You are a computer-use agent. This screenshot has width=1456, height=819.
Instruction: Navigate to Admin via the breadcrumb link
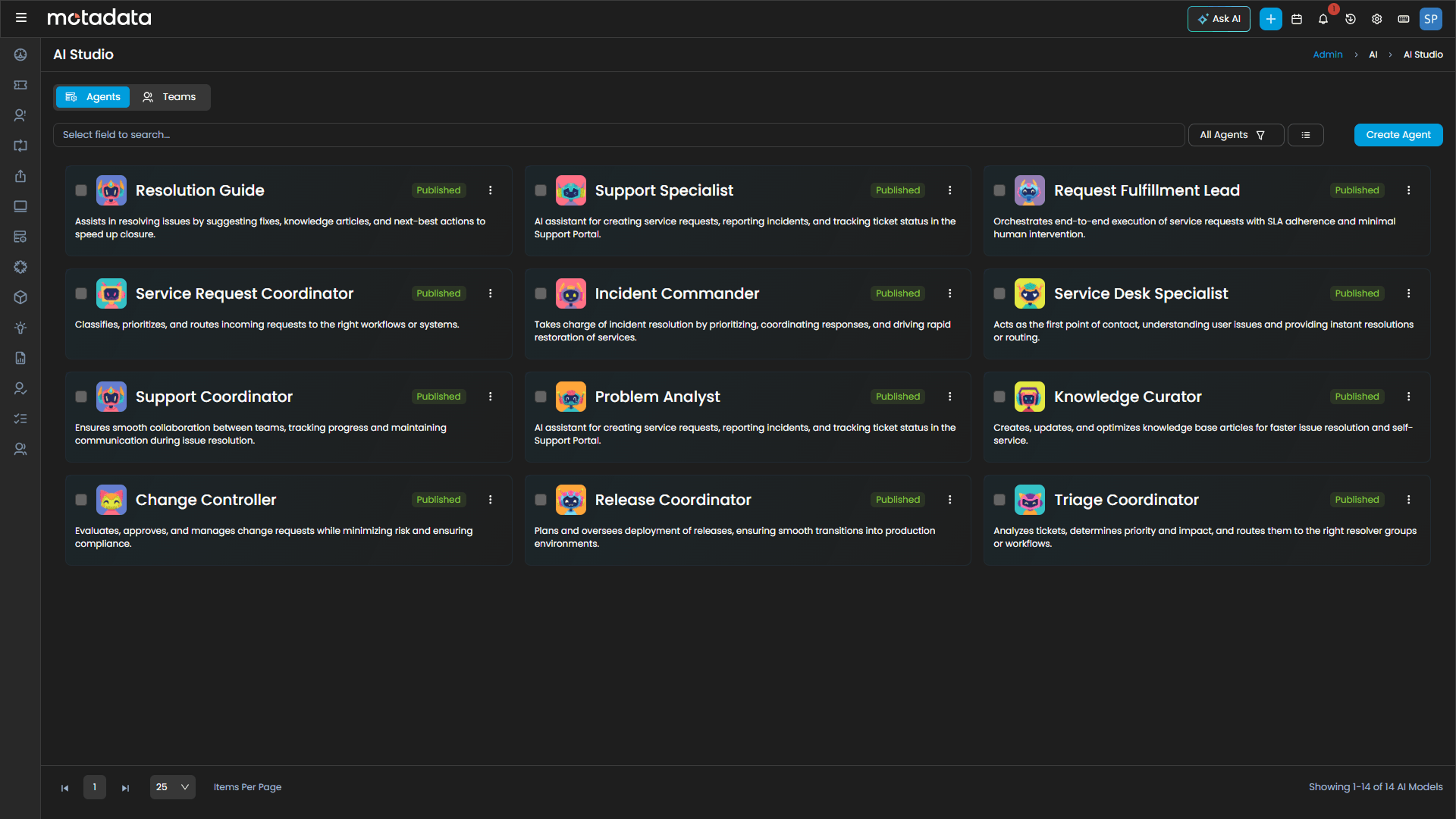point(1328,54)
